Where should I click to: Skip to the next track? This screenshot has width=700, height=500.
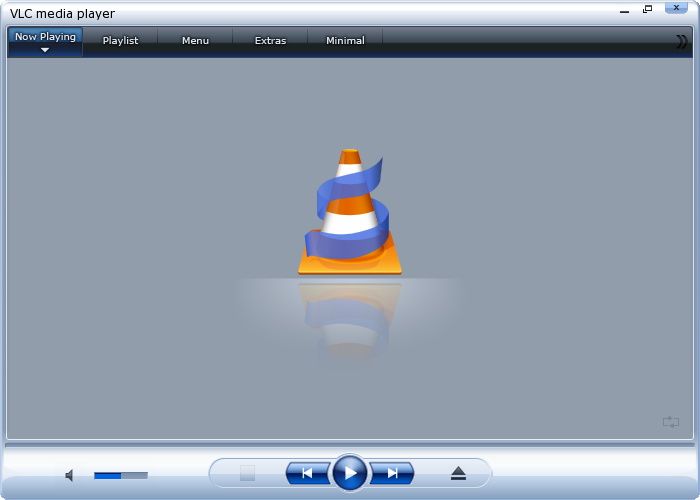[x=392, y=473]
